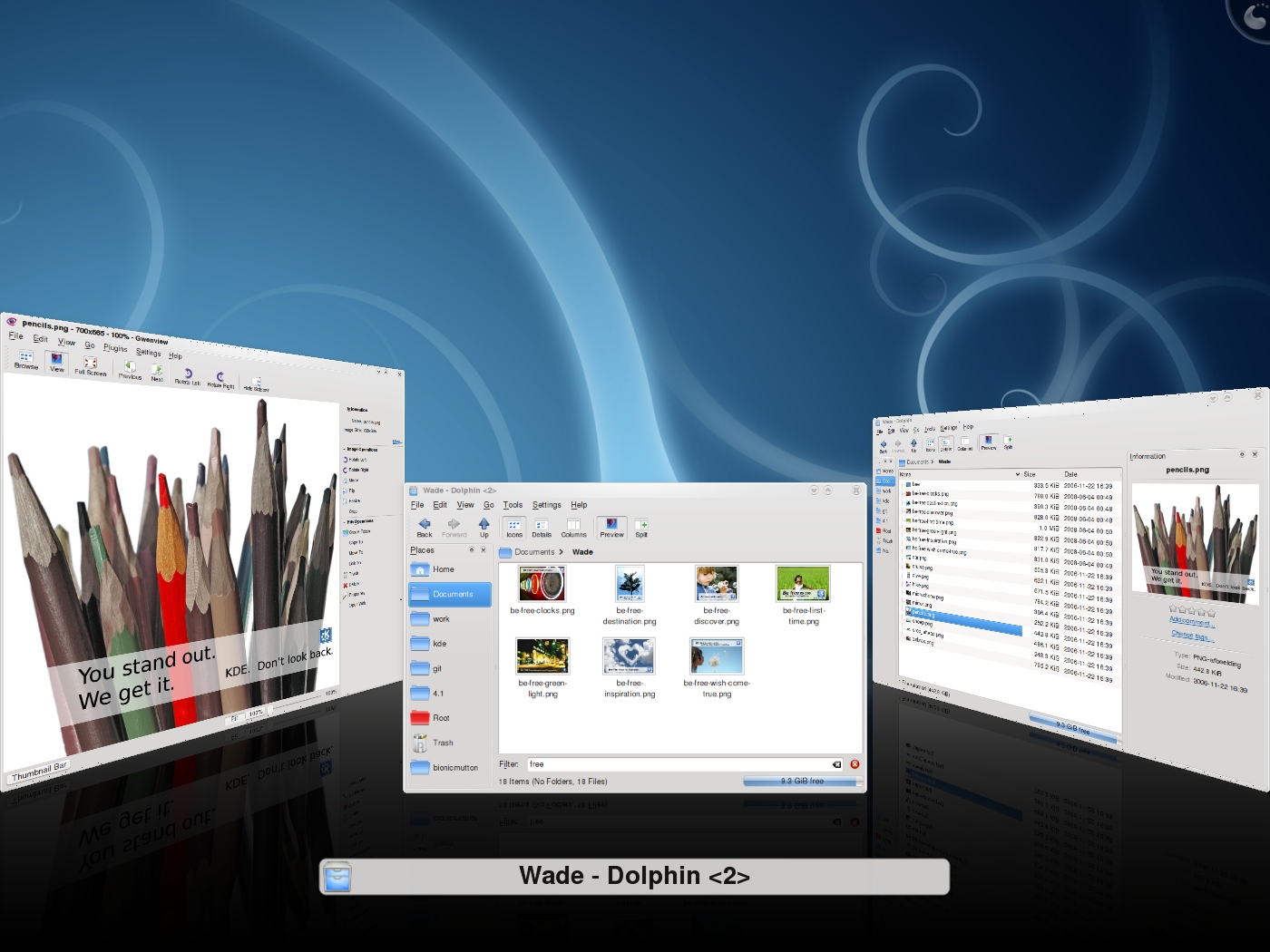Toggle Preview mode in center Dolphin toolbar
Screen dimensions: 1270x952
coord(611,527)
